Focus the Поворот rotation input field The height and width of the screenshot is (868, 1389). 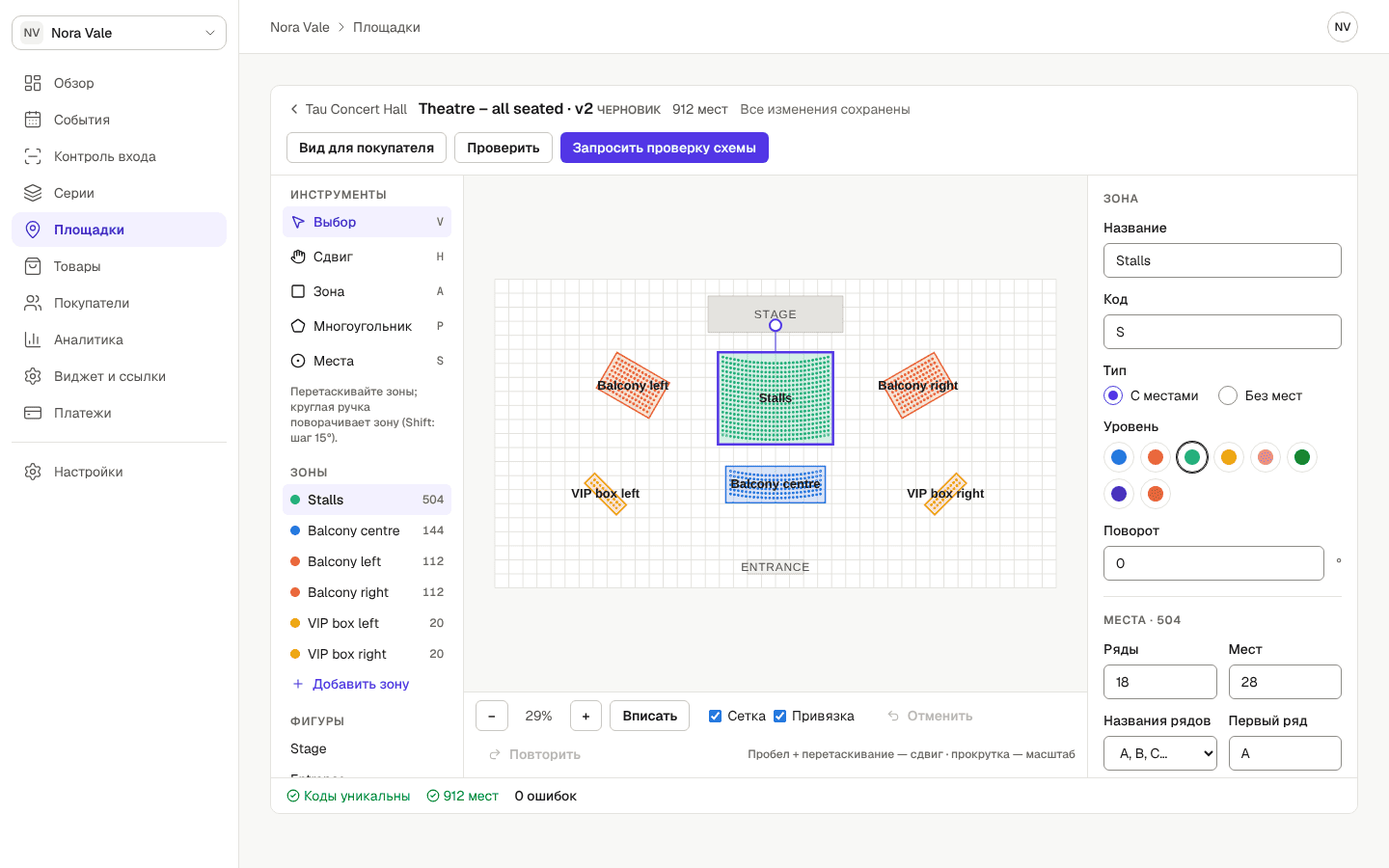coord(1213,563)
